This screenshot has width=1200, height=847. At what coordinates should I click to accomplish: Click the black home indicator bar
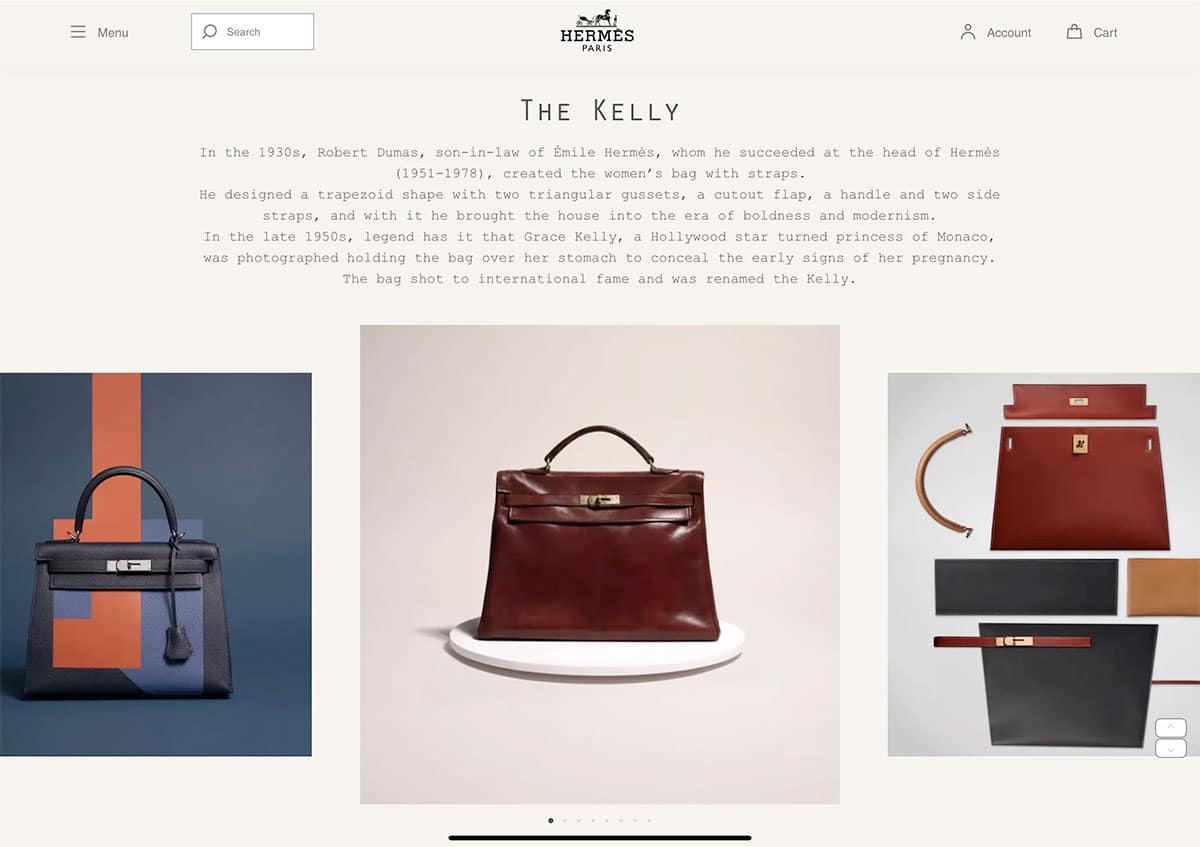(x=600, y=837)
